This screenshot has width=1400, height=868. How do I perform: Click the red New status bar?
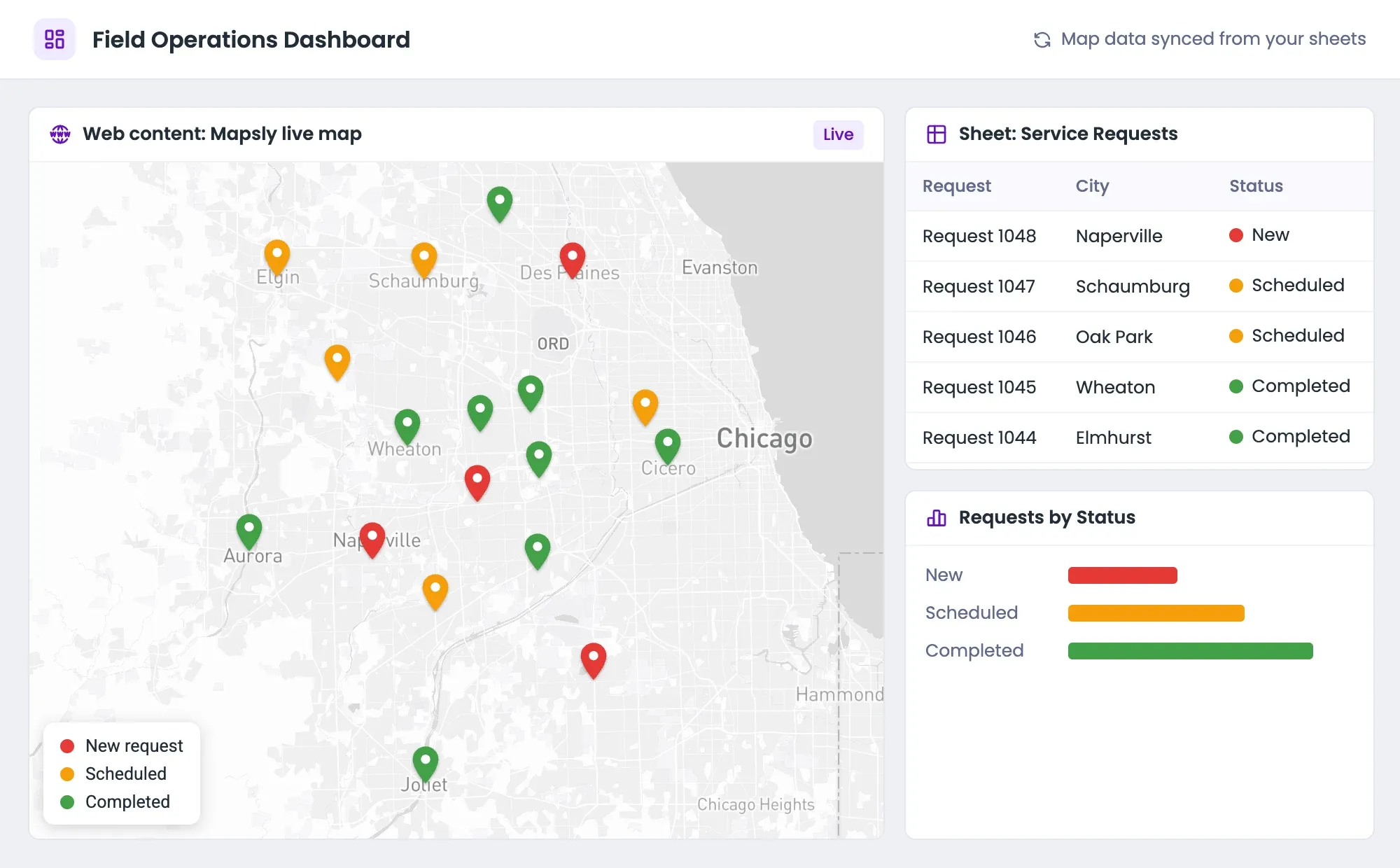(x=1122, y=575)
